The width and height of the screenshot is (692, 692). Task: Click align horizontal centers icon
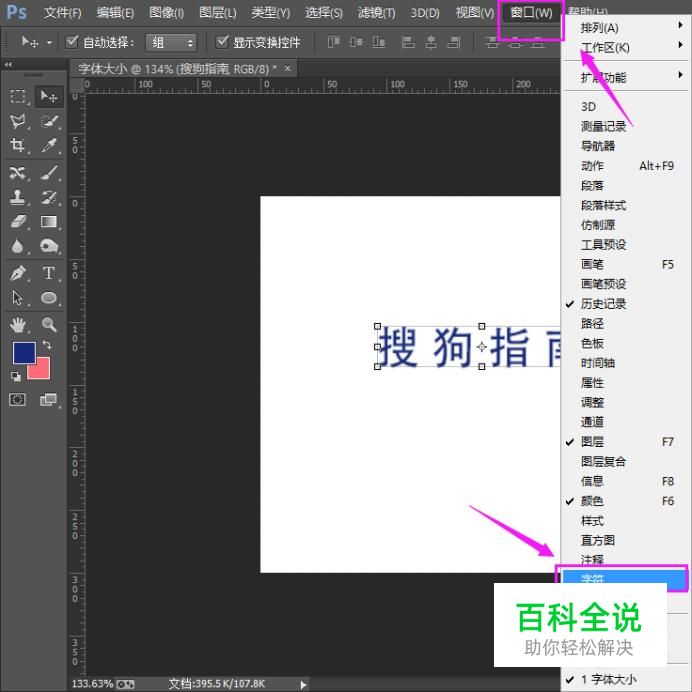pyautogui.click(x=431, y=42)
